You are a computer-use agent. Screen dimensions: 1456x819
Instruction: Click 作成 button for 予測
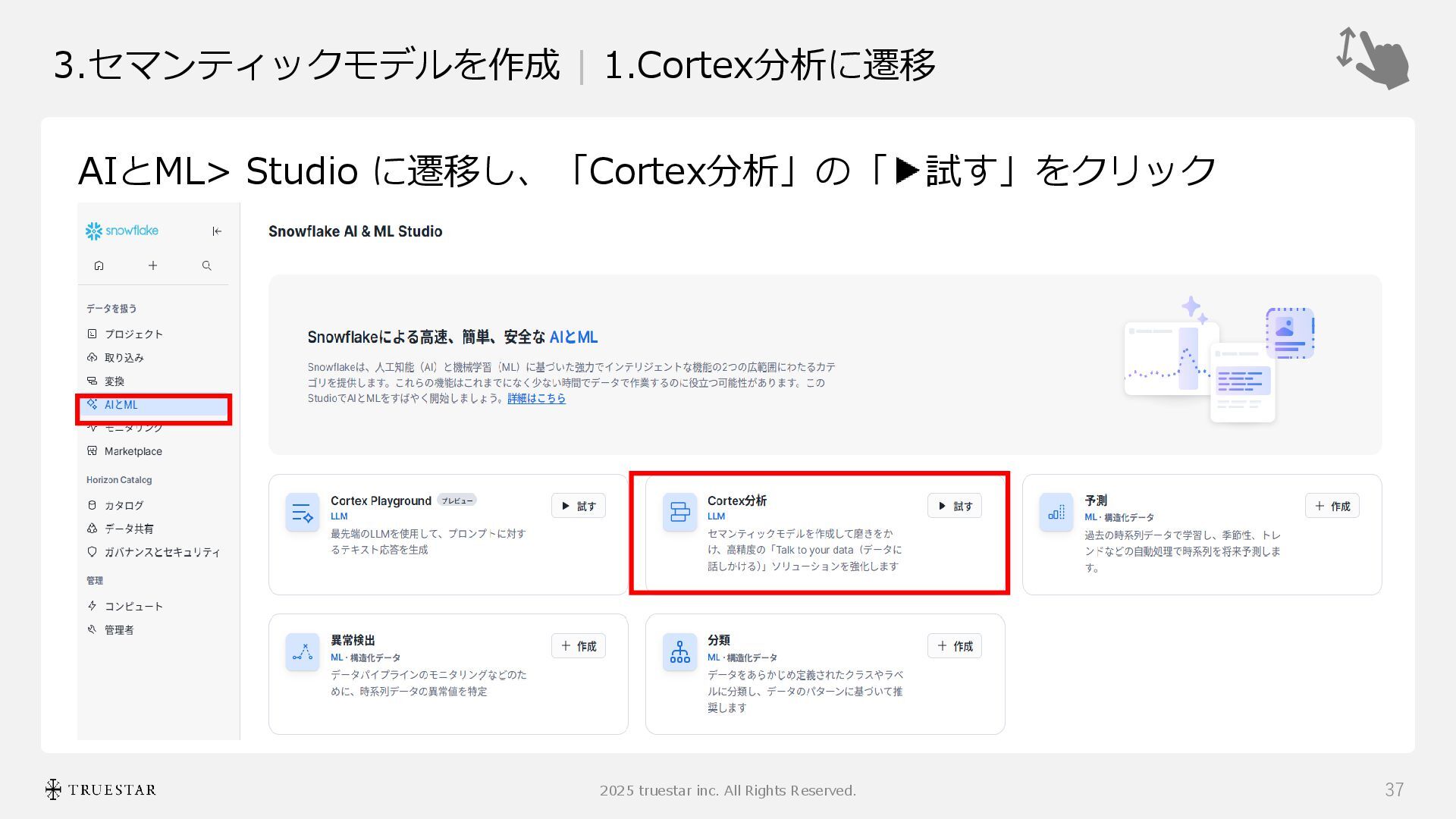pos(1332,506)
